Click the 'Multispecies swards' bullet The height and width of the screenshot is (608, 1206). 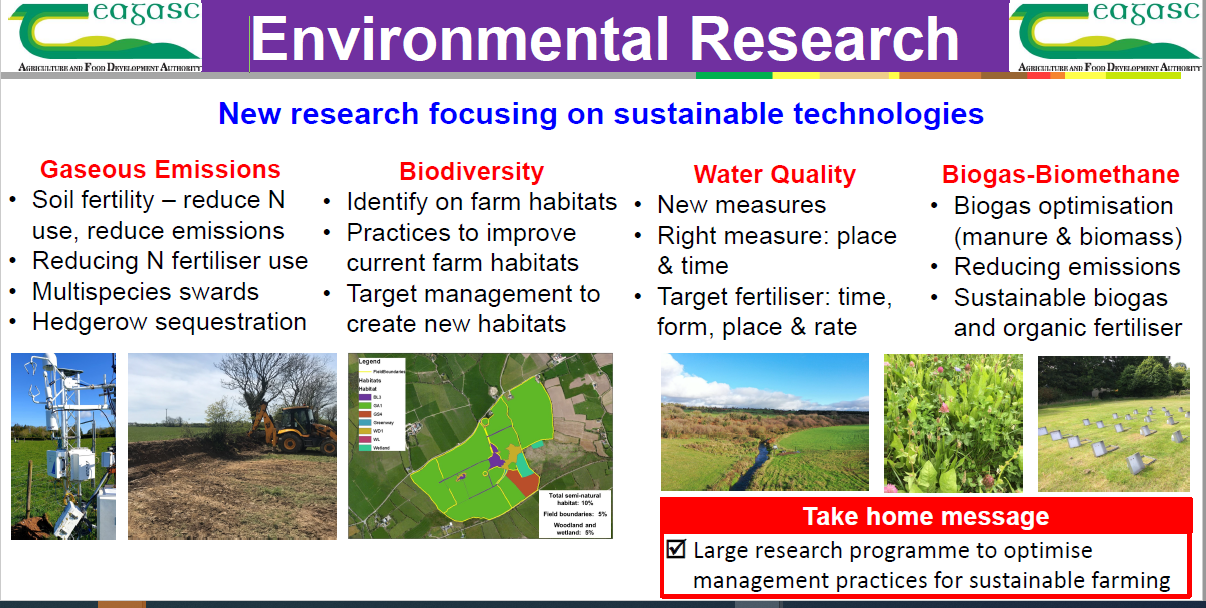pyautogui.click(x=145, y=292)
